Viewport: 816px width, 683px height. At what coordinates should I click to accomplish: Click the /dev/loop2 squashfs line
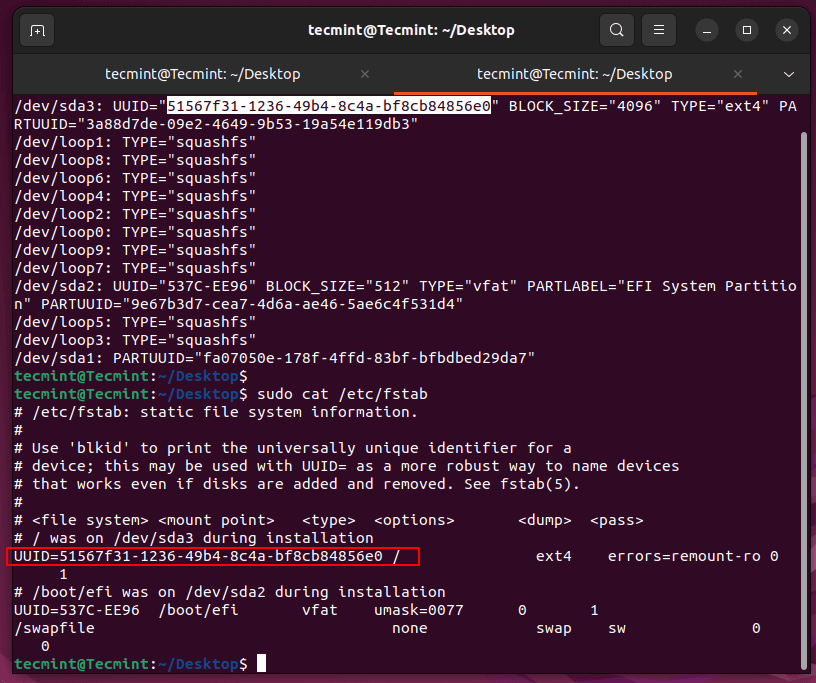pyautogui.click(x=135, y=214)
